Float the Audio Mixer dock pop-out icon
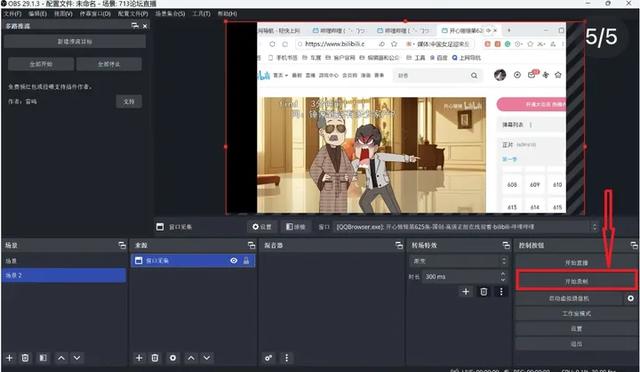This screenshot has width=640, height=372. click(399, 245)
